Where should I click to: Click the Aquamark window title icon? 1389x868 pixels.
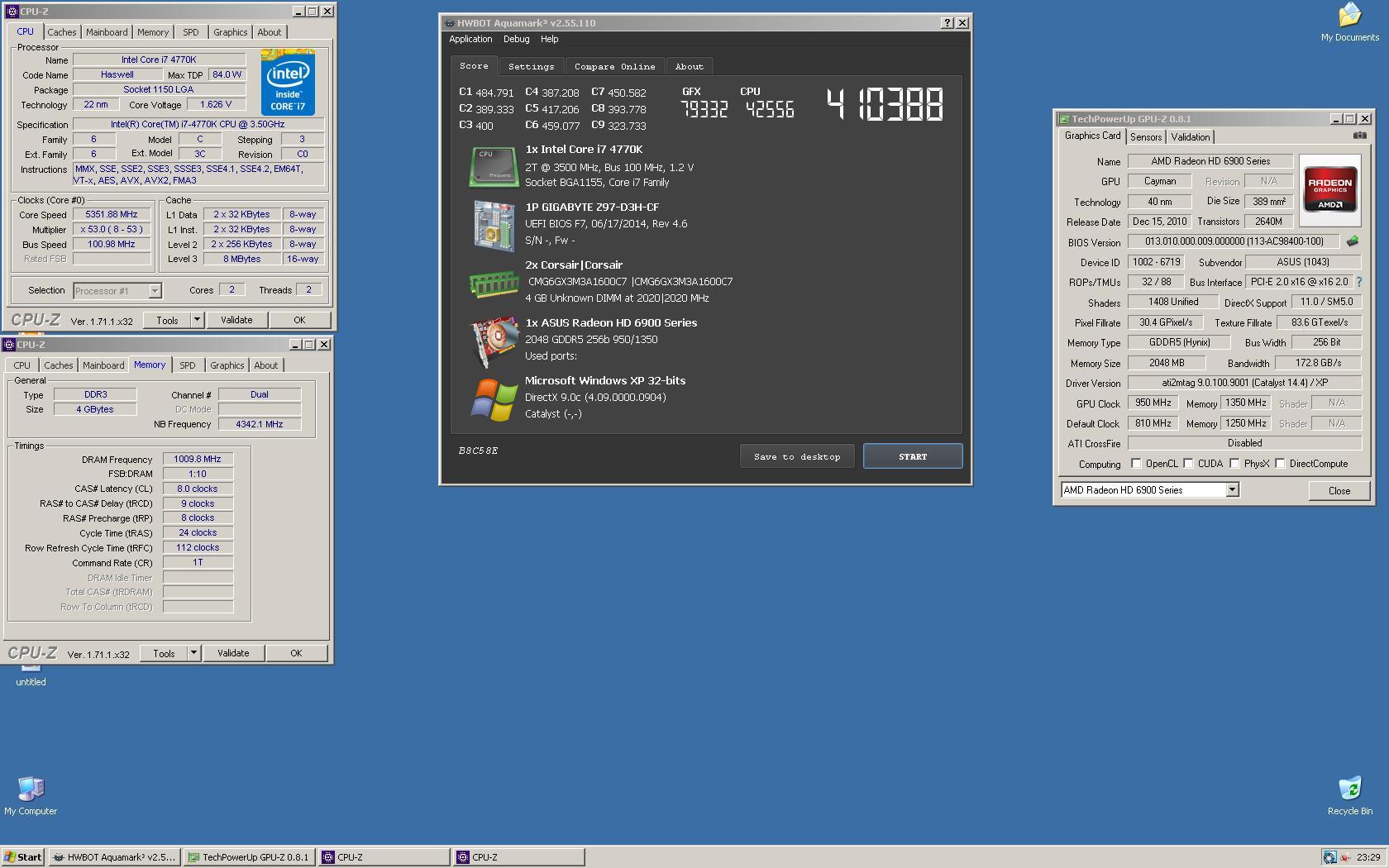coord(449,23)
